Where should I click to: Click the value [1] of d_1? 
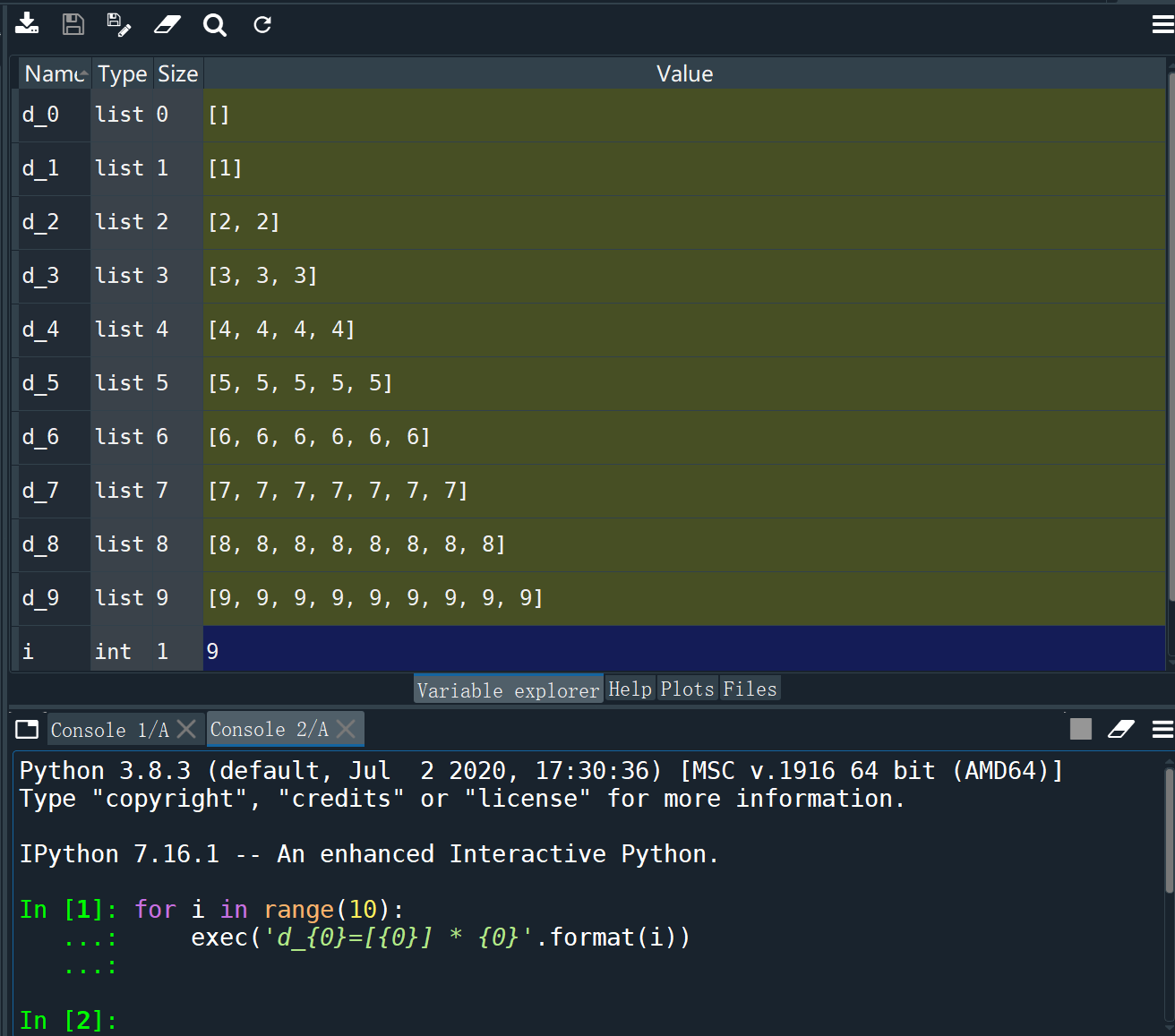684,168
